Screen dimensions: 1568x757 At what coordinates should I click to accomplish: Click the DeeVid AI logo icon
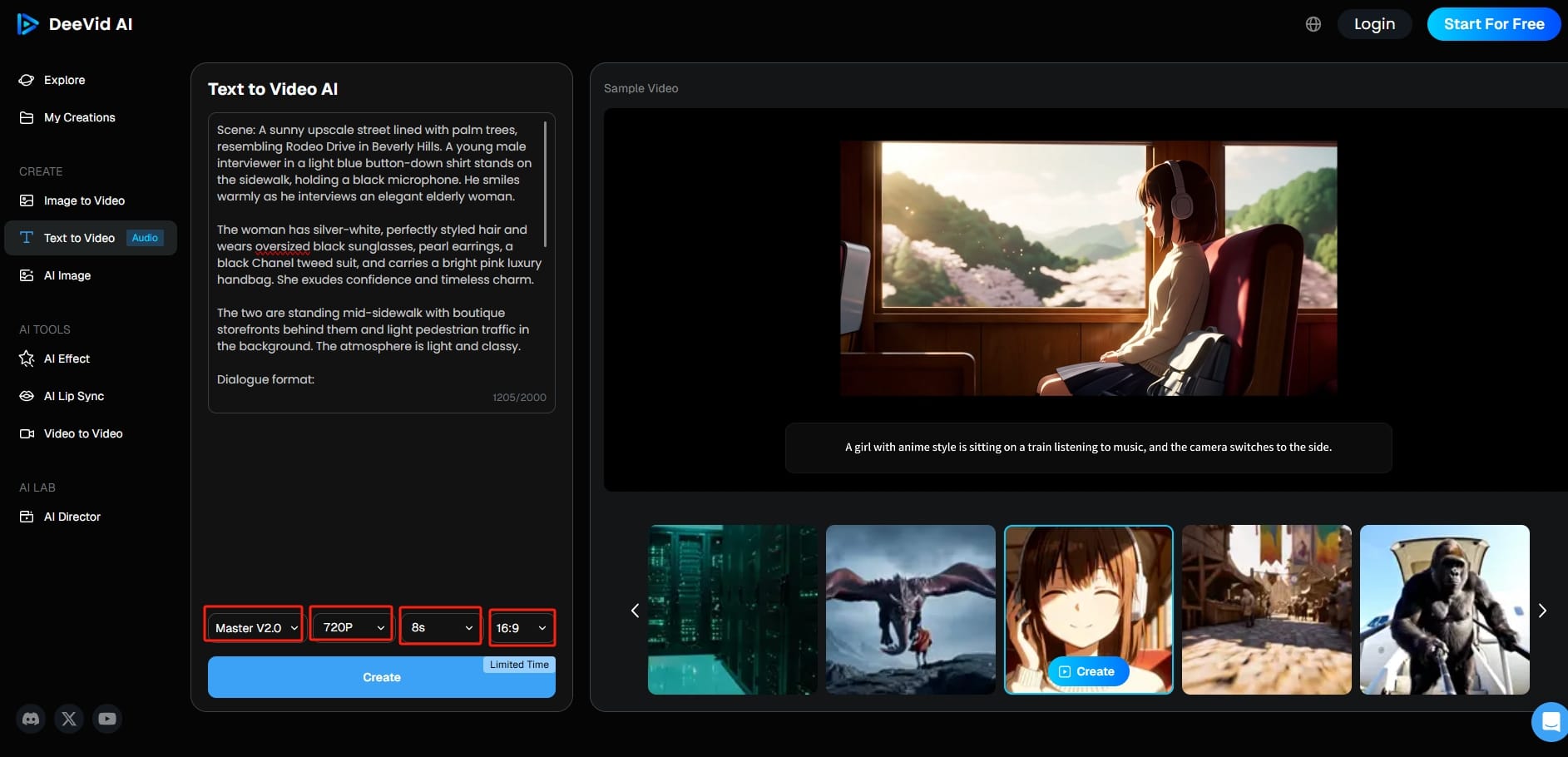point(27,24)
